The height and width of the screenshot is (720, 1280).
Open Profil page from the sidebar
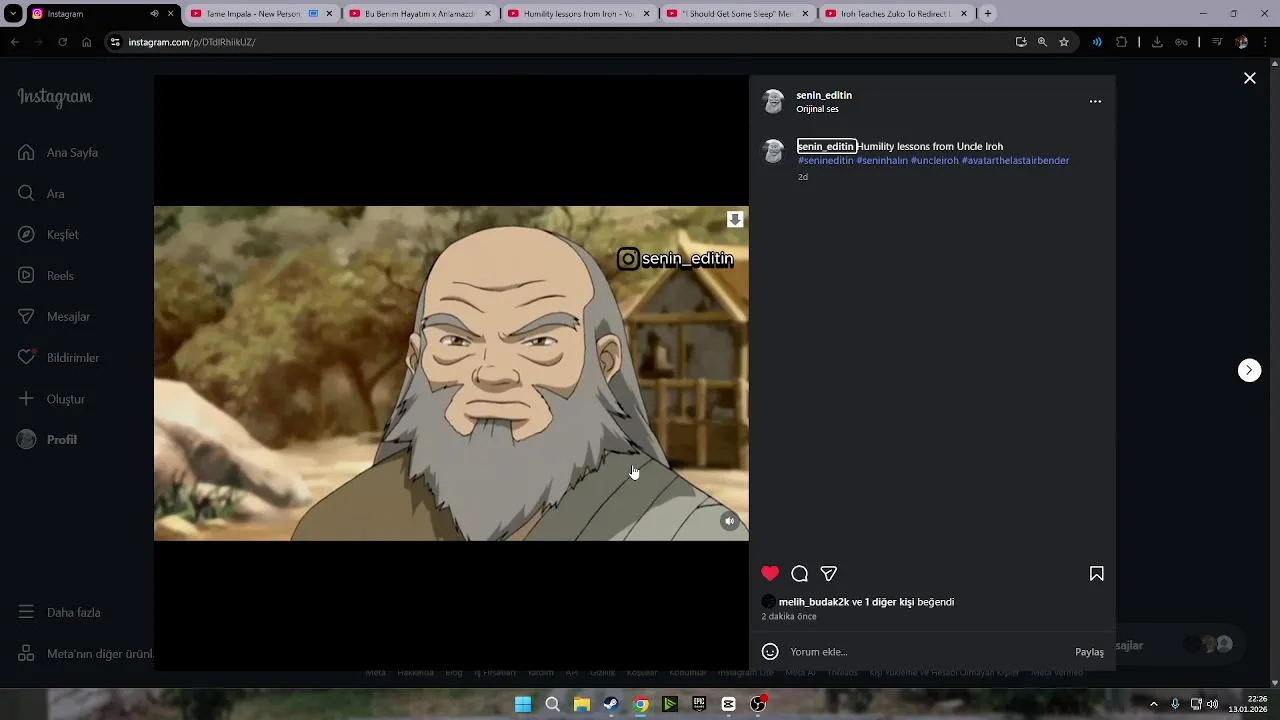pos(47,440)
